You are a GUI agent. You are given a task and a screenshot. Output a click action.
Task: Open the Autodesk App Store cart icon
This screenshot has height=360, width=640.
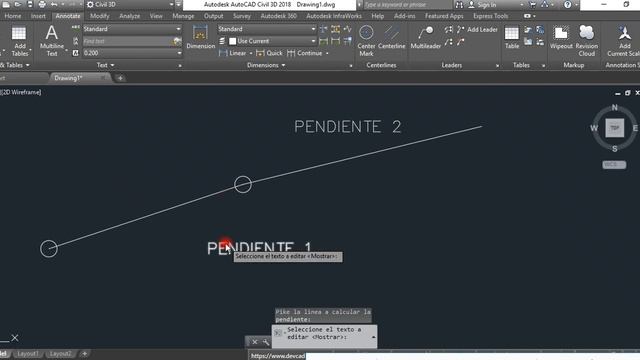tap(533, 4)
